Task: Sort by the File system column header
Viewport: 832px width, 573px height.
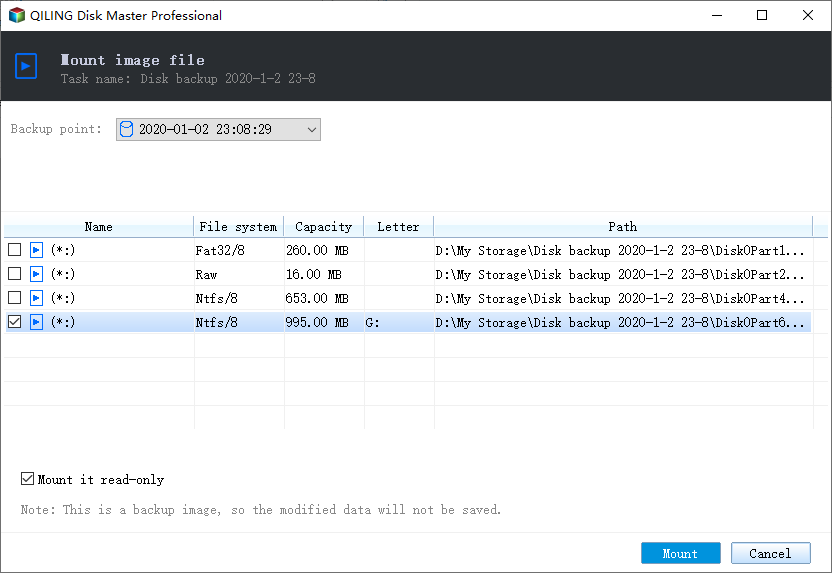Action: pyautogui.click(x=238, y=227)
